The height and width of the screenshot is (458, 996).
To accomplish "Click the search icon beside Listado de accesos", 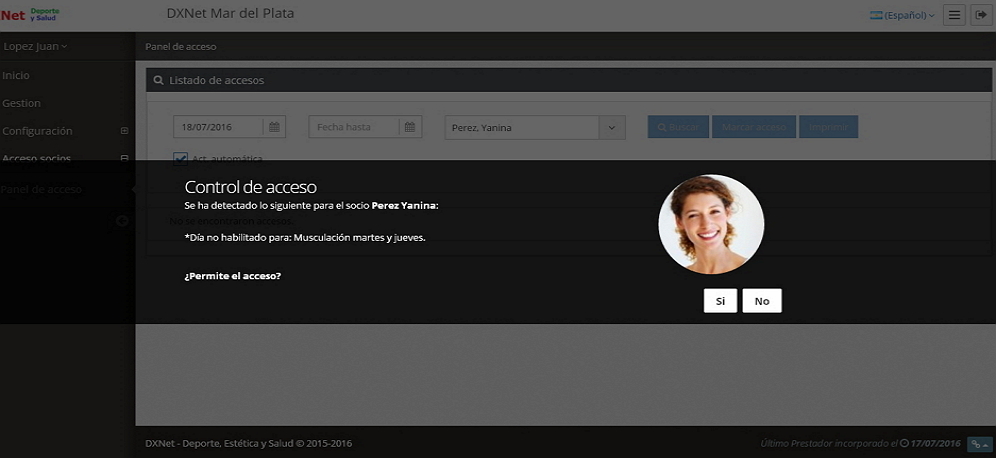I will pos(158,80).
